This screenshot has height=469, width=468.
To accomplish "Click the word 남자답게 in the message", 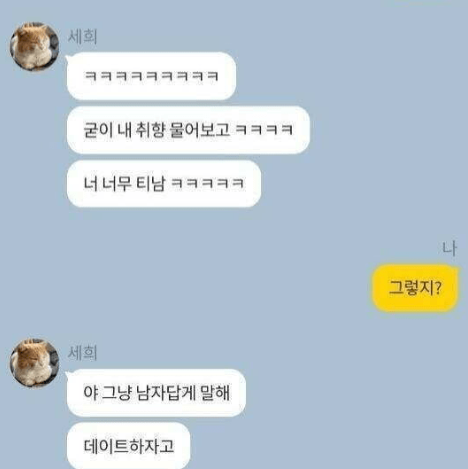I will tap(166, 393).
